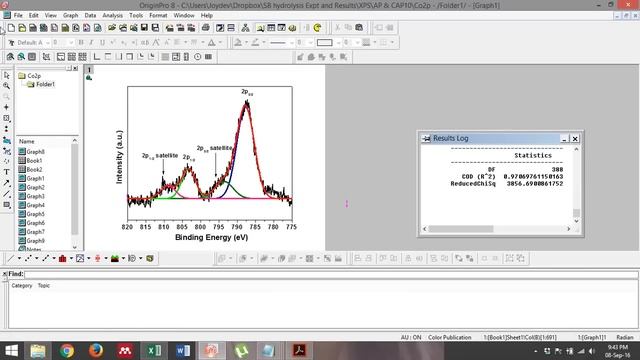Open the Help menu
The height and width of the screenshot is (360, 640).
[x=207, y=15]
